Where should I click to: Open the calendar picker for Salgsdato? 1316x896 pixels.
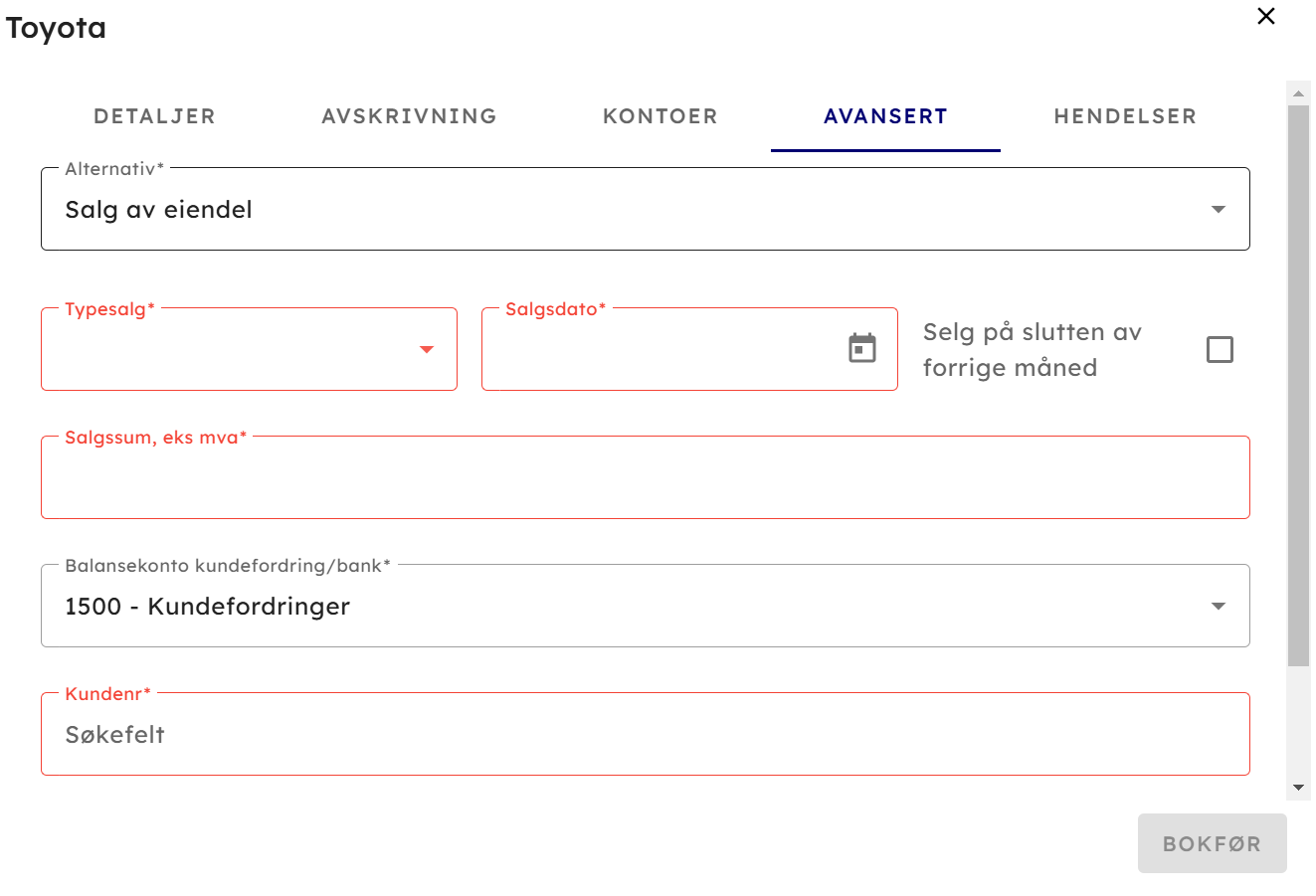click(862, 349)
